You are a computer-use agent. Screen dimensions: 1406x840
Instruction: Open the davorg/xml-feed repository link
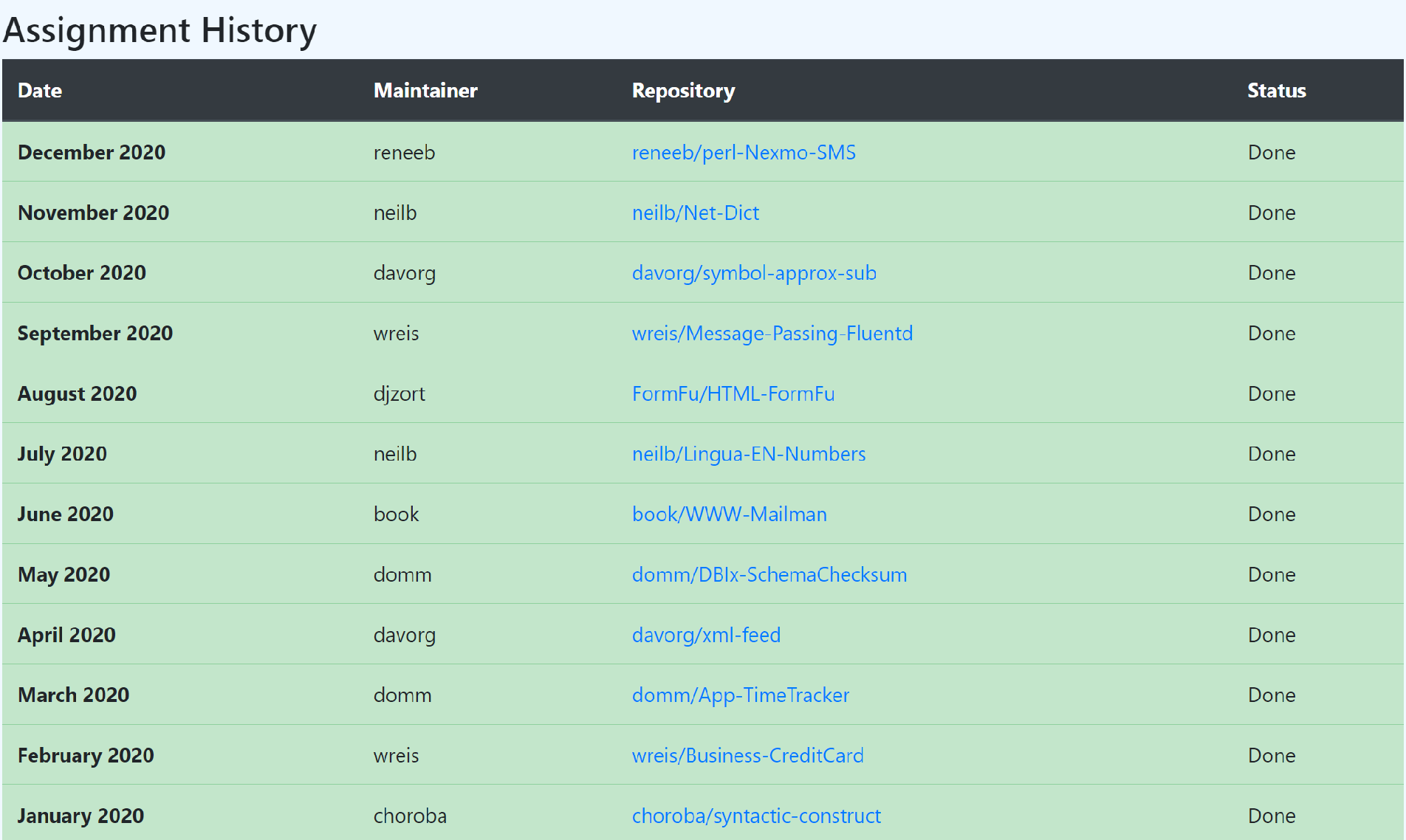coord(706,635)
